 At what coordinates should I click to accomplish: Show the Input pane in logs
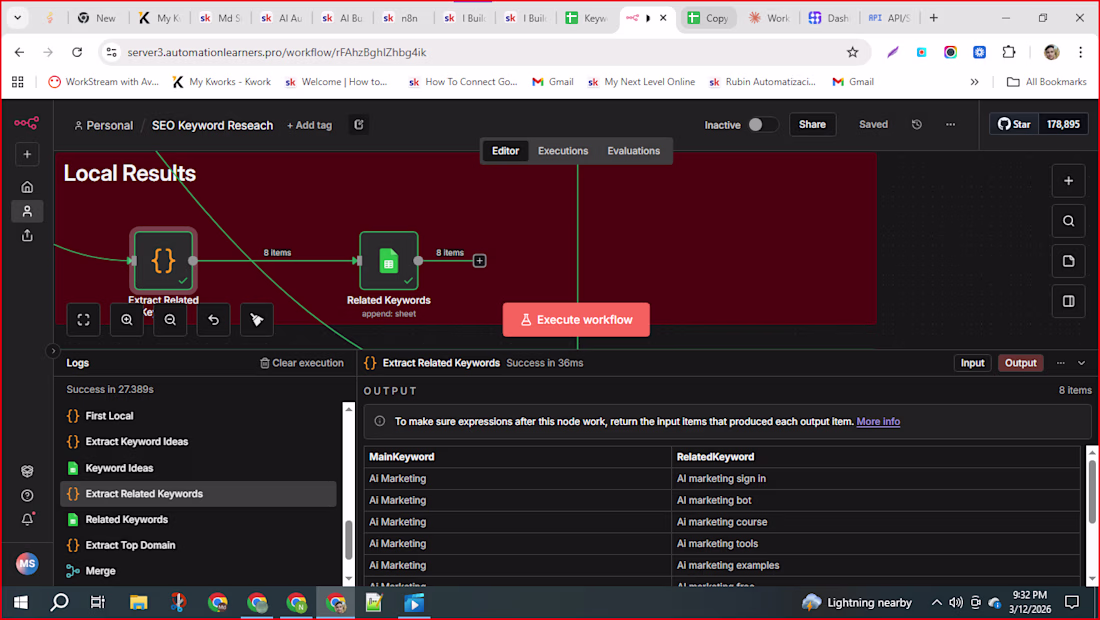click(x=972, y=363)
